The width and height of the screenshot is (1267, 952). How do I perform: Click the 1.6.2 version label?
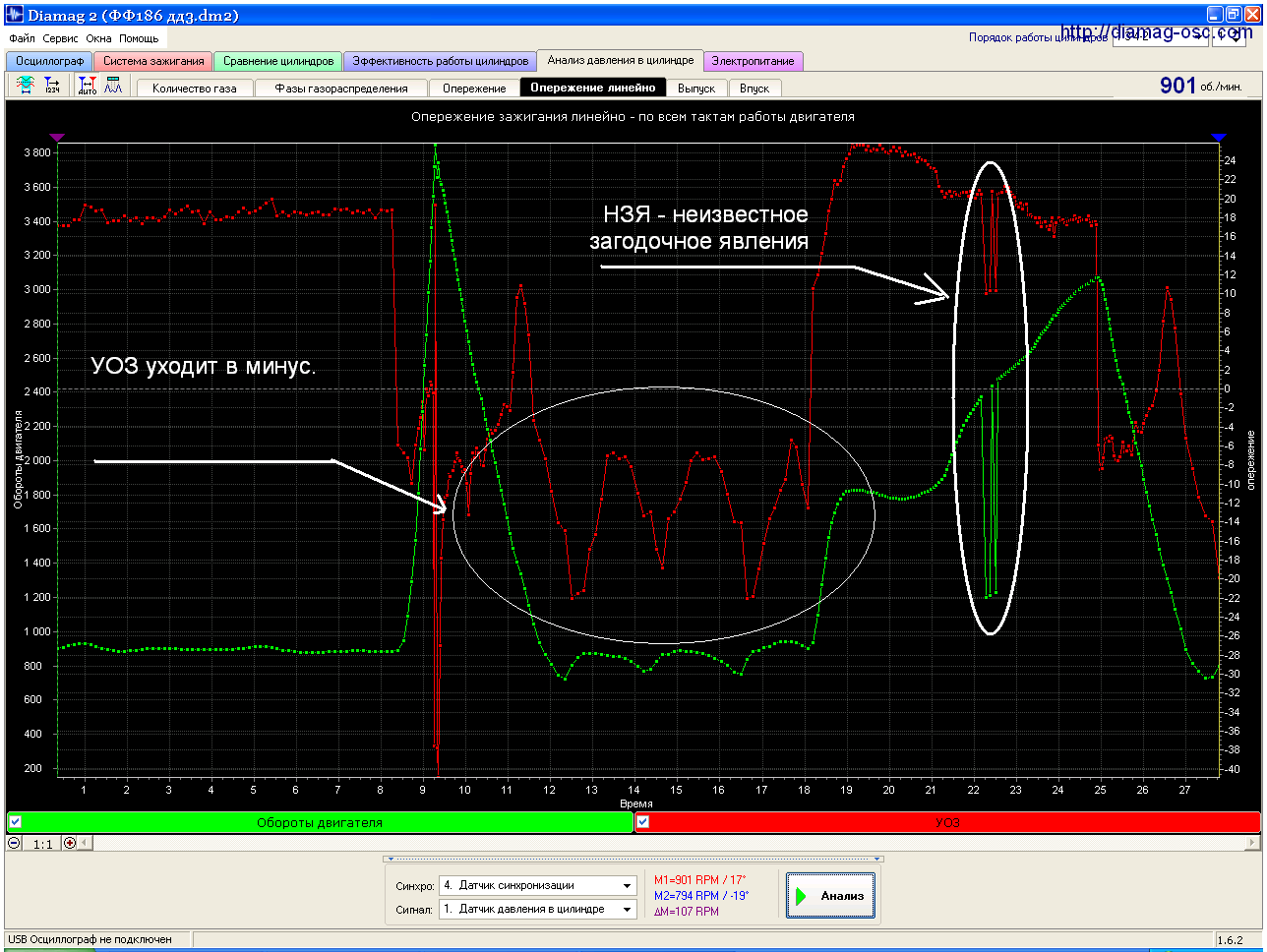coord(1232,940)
